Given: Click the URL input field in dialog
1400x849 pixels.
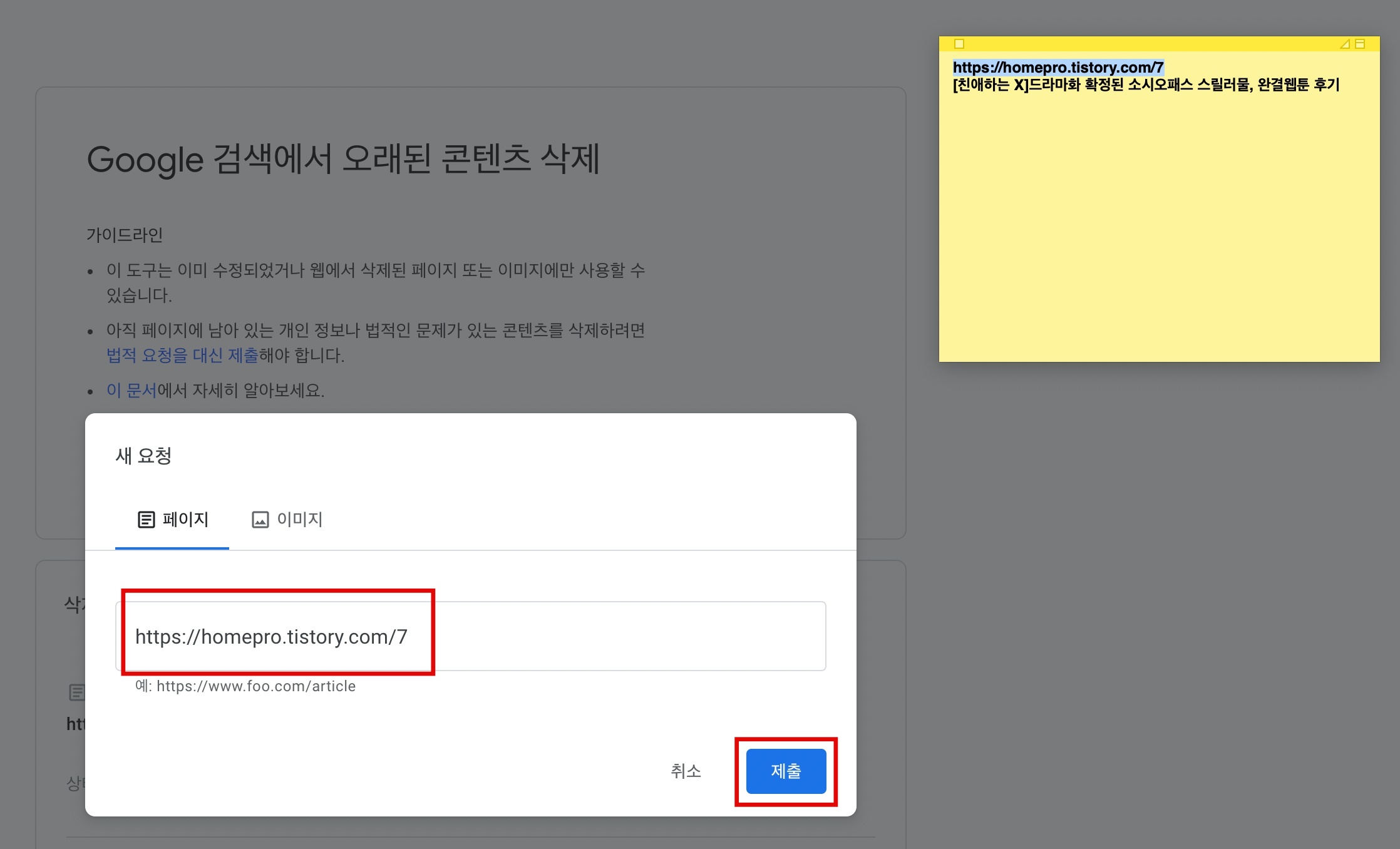Looking at the screenshot, I should point(471,636).
